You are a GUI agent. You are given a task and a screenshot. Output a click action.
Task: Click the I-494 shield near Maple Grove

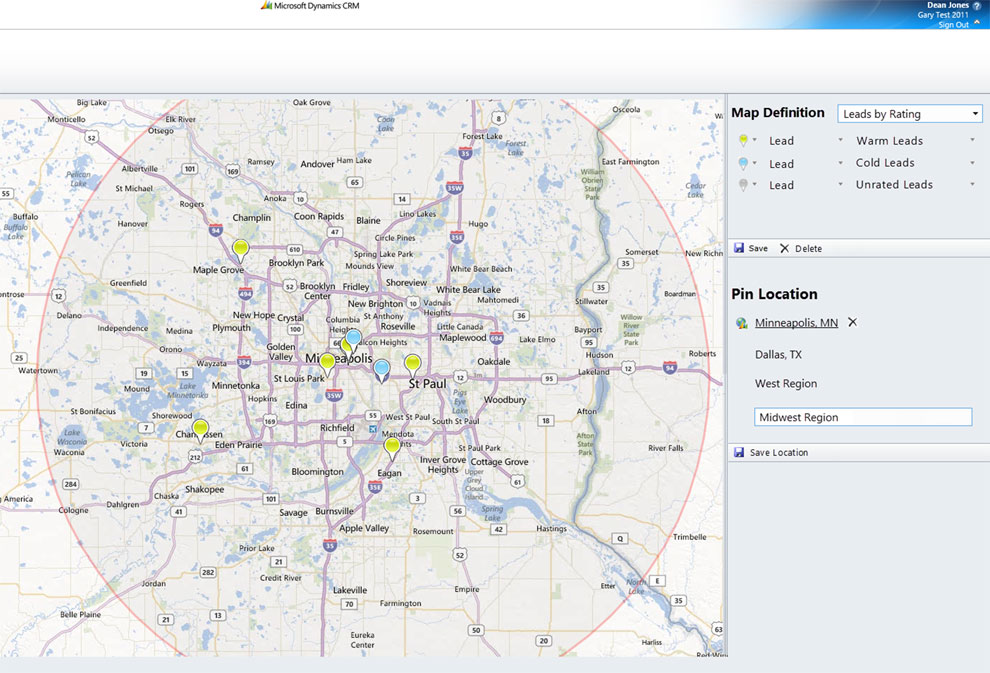point(245,294)
